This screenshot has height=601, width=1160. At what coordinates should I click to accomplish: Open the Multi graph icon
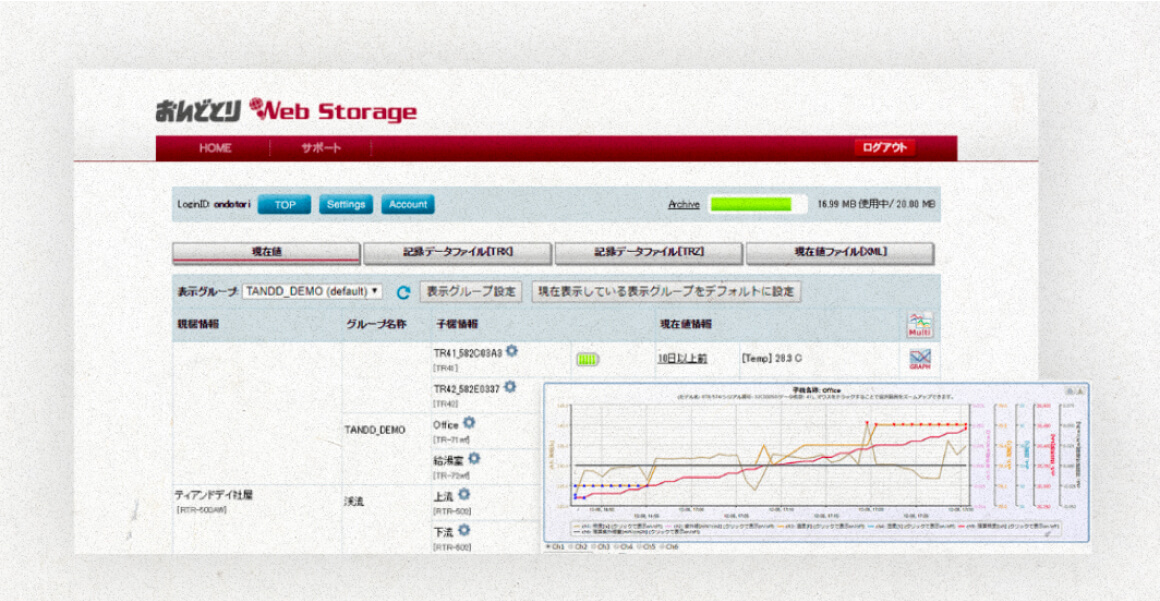pos(920,324)
